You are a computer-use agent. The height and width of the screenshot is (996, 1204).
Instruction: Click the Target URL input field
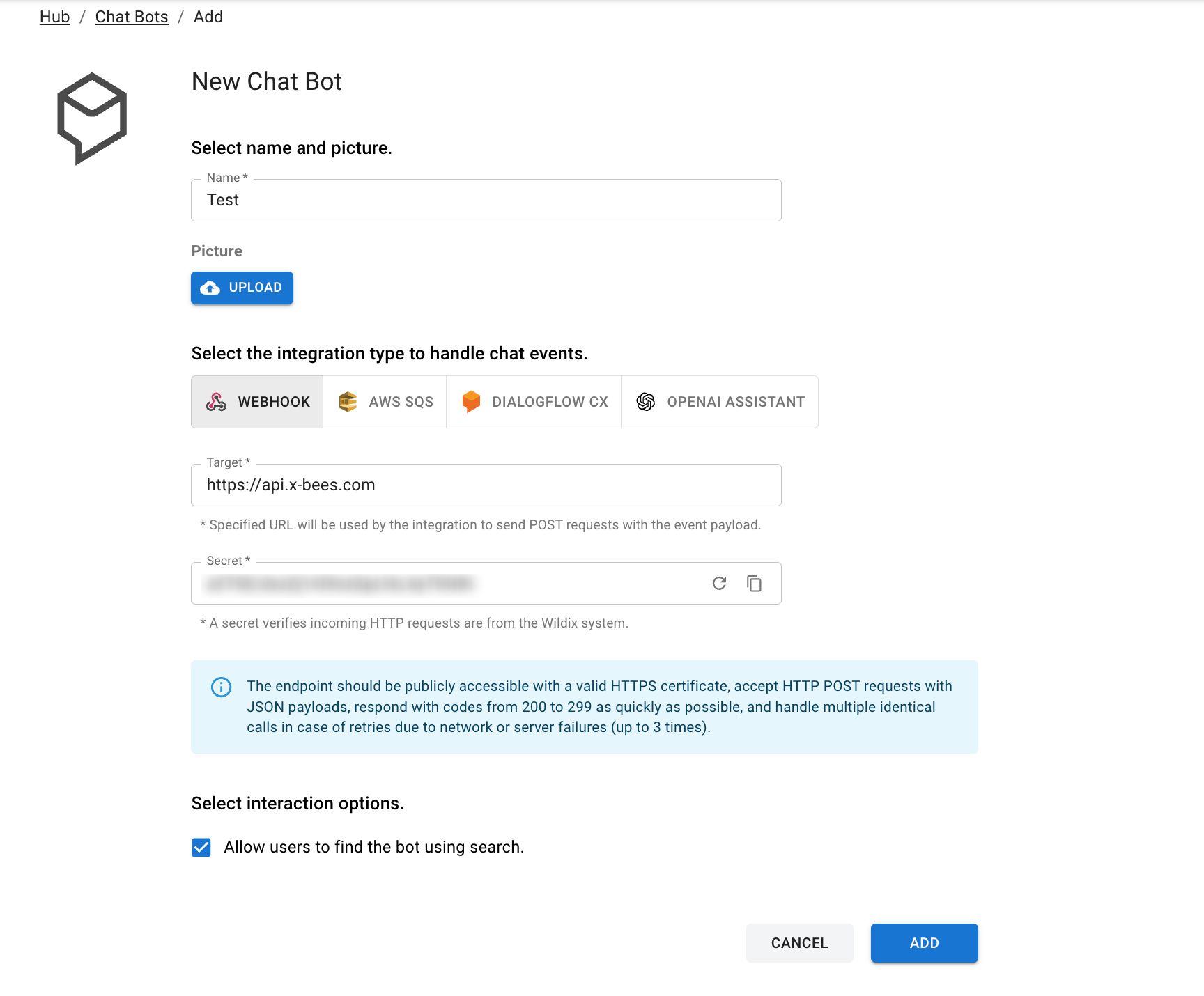coord(486,485)
